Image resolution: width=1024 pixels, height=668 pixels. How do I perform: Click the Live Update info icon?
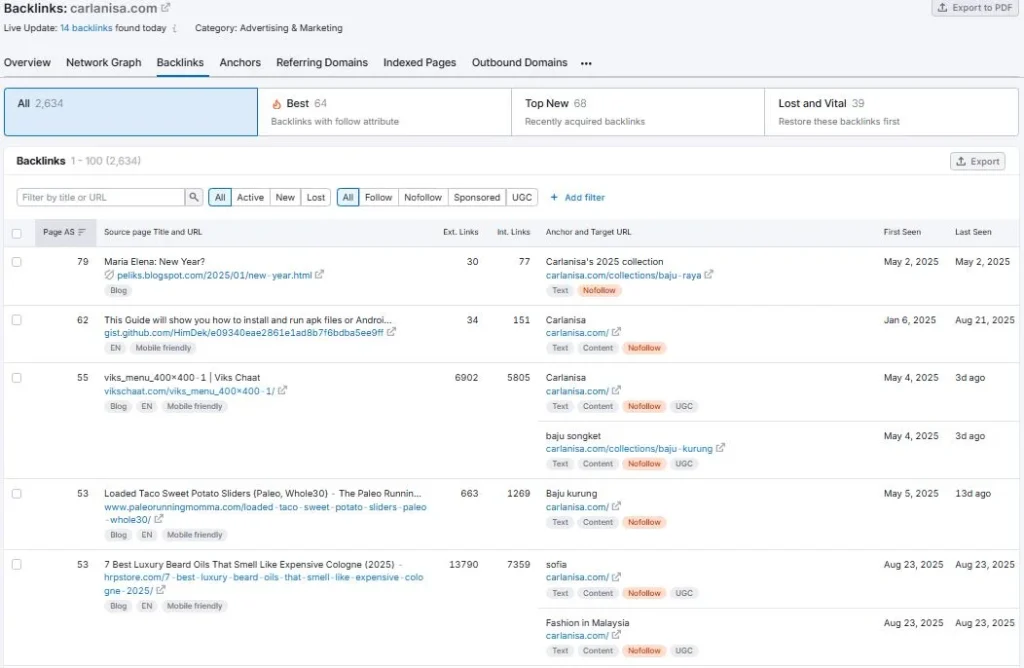(x=175, y=28)
